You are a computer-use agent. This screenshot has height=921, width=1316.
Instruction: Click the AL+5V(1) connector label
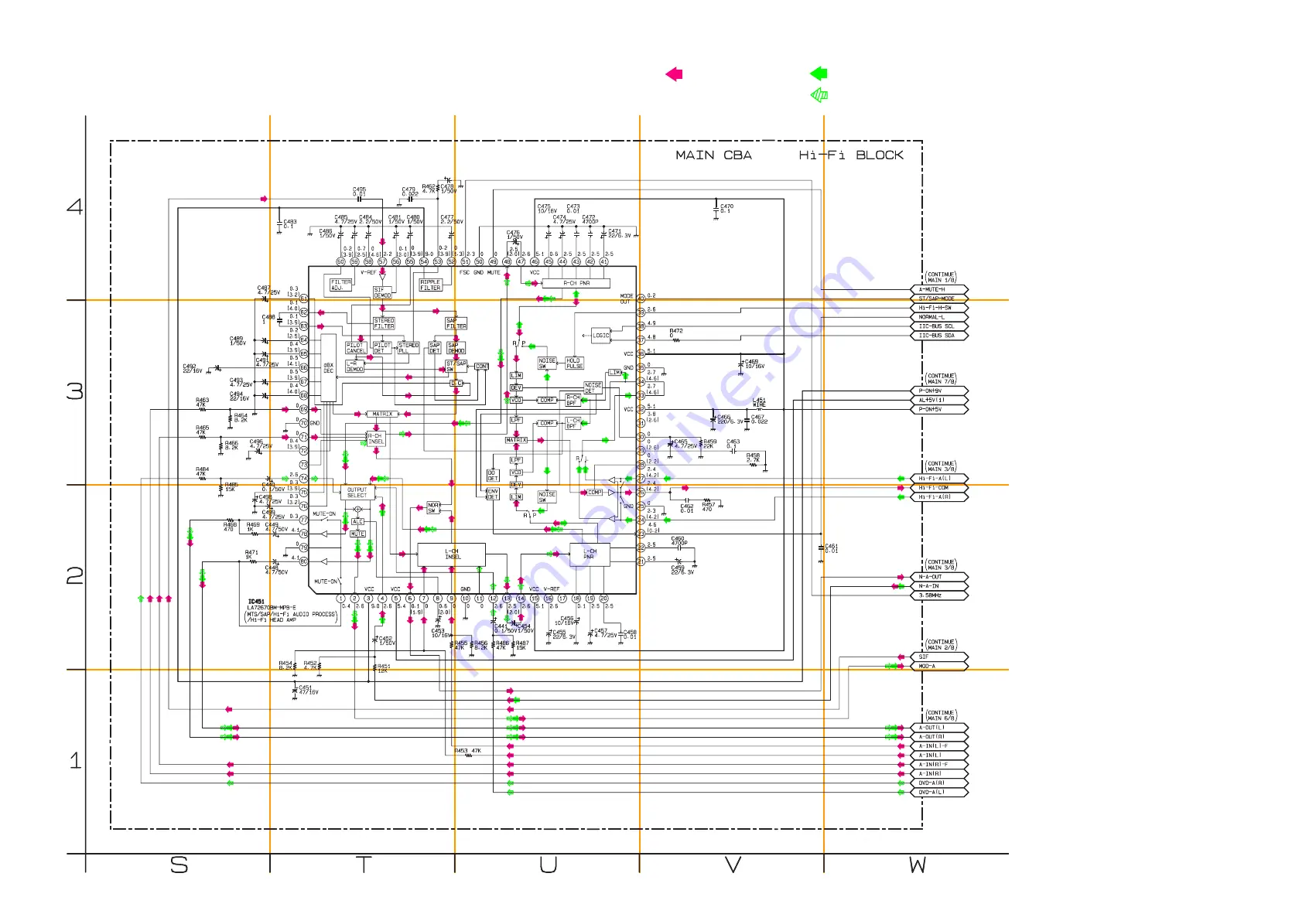(938, 400)
